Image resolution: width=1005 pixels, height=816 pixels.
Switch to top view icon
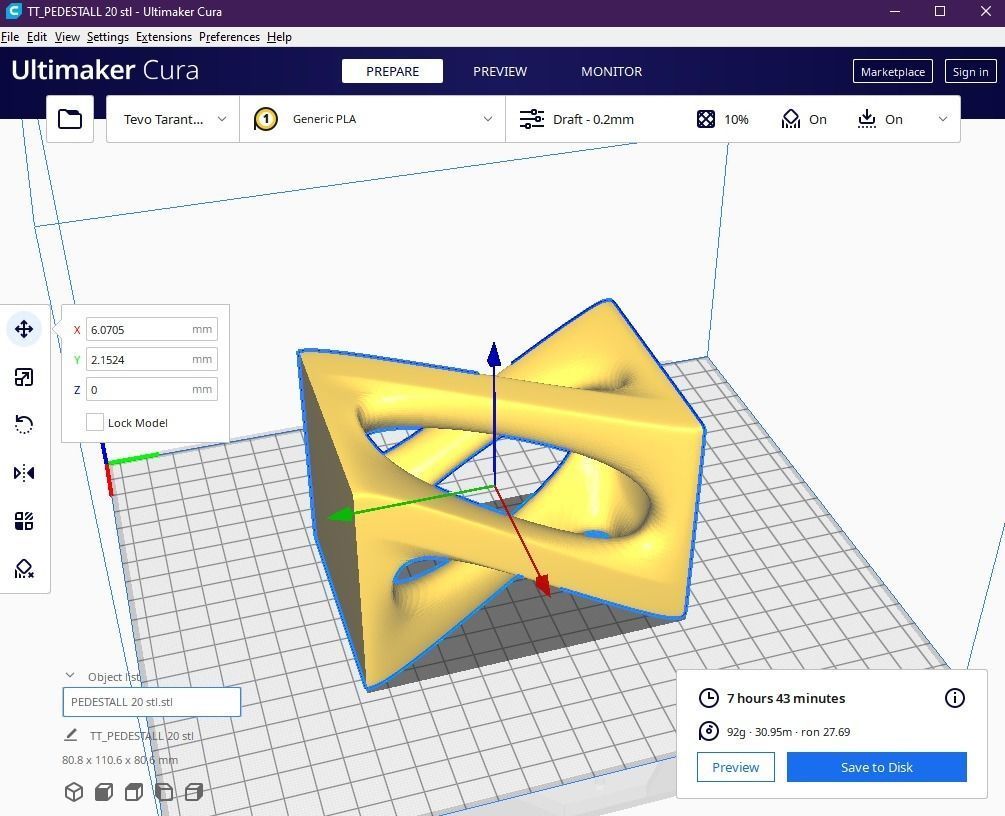click(134, 792)
